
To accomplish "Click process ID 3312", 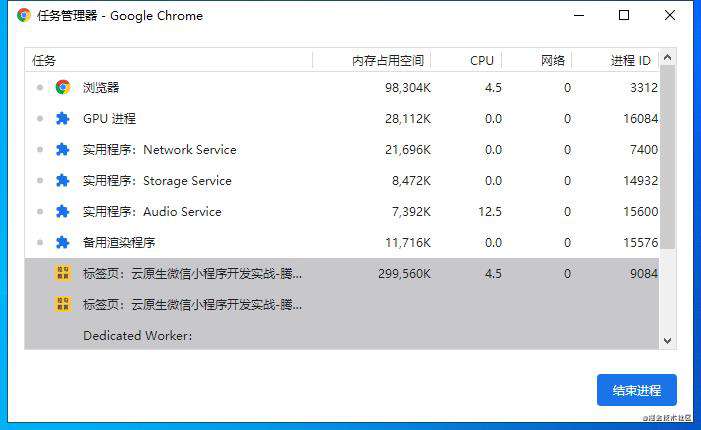I will coord(644,88).
